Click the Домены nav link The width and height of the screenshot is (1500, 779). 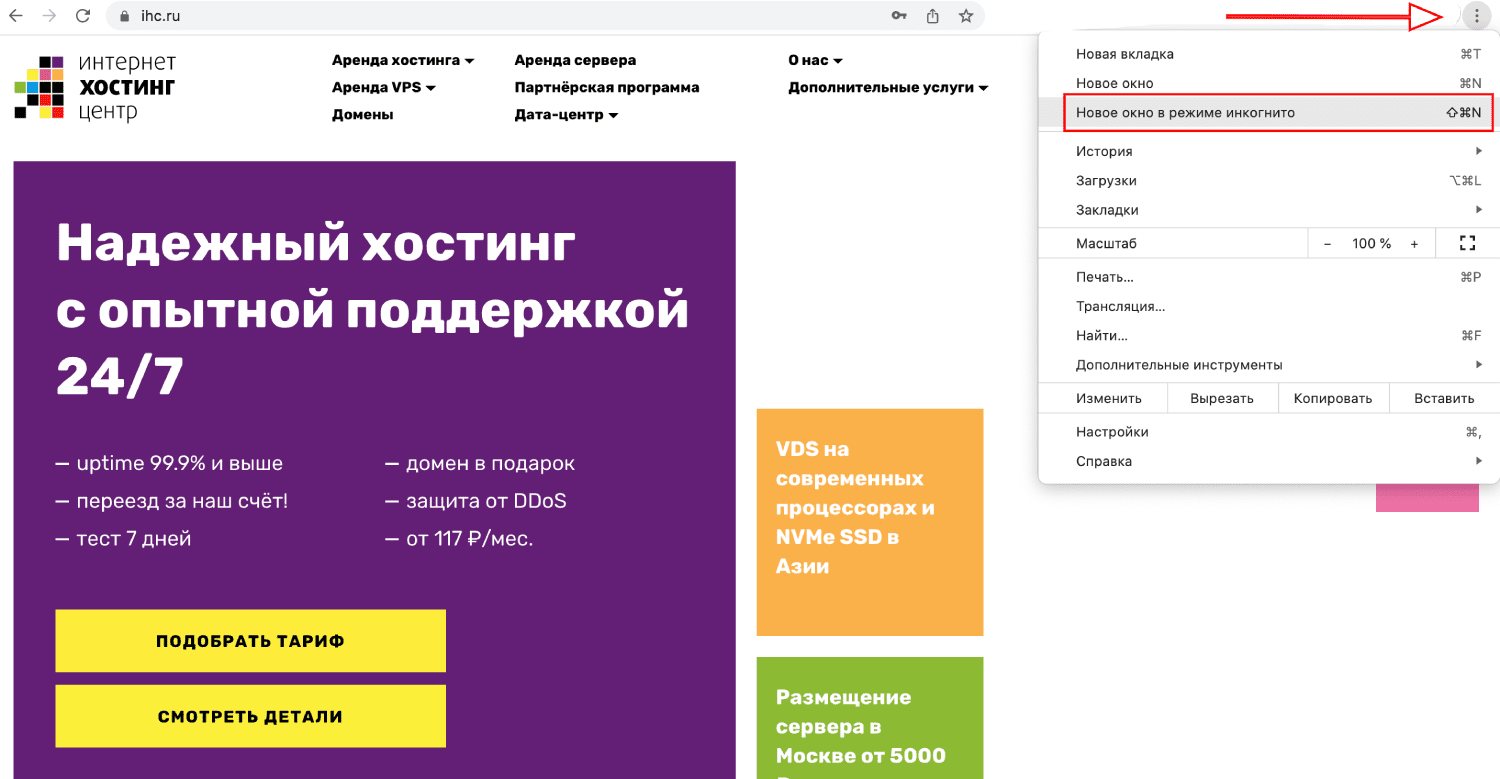click(x=362, y=115)
